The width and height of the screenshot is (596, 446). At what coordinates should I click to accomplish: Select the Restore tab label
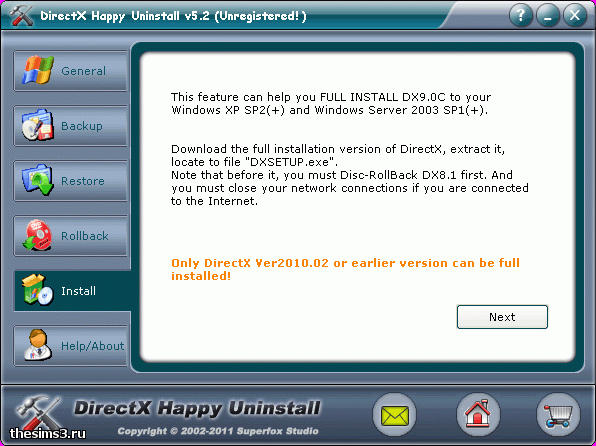82,181
